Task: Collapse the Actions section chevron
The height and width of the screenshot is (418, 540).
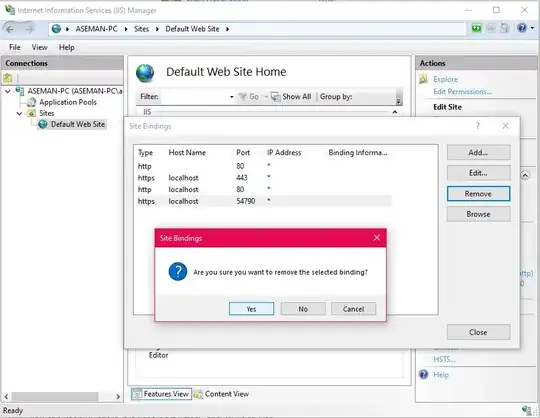Action: (525, 175)
